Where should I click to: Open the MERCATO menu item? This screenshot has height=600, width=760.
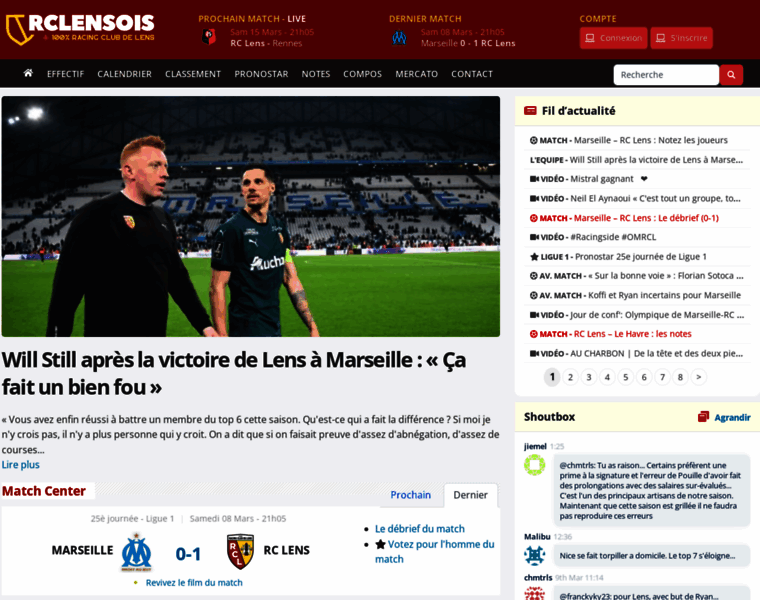[x=416, y=74]
